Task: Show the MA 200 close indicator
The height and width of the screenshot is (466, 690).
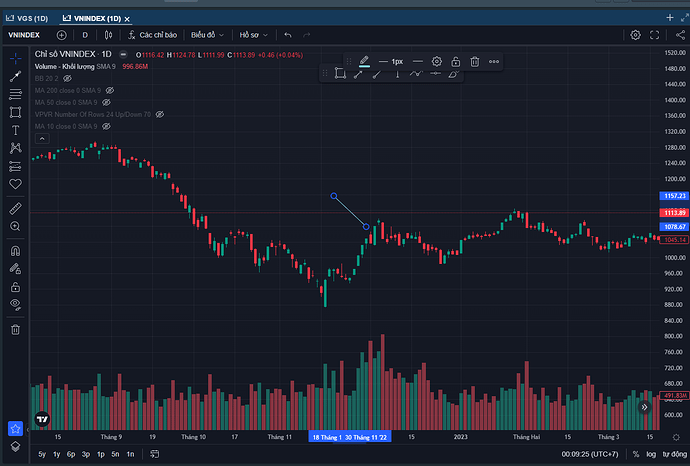Action: click(x=110, y=90)
